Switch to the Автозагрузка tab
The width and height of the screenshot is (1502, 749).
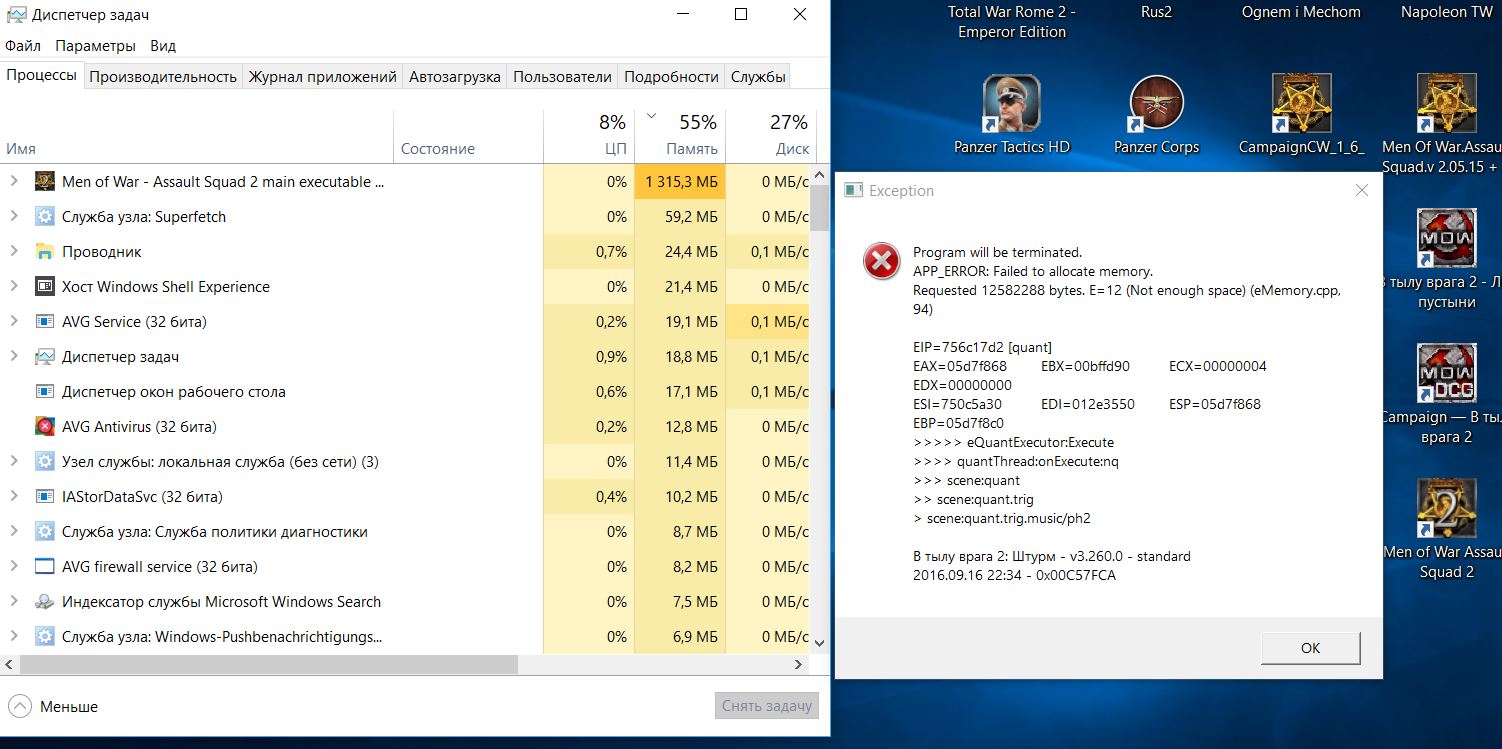click(455, 77)
